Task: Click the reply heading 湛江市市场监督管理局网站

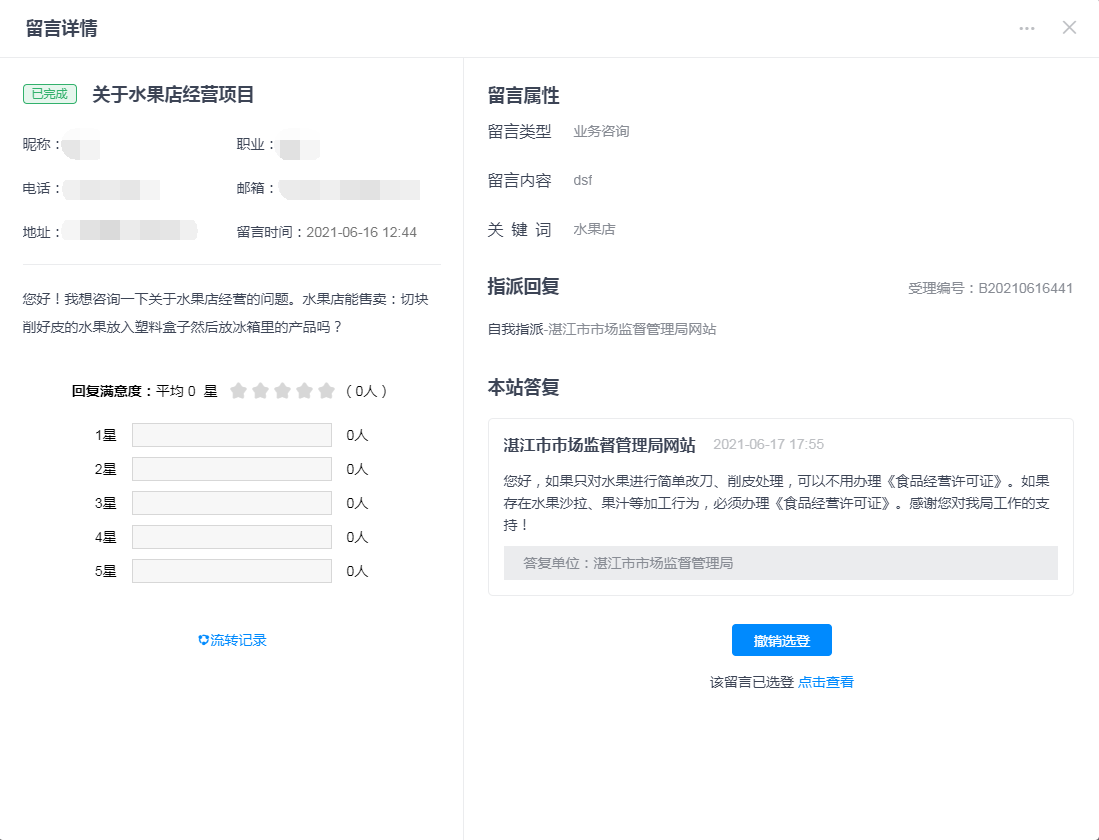Action: point(599,445)
